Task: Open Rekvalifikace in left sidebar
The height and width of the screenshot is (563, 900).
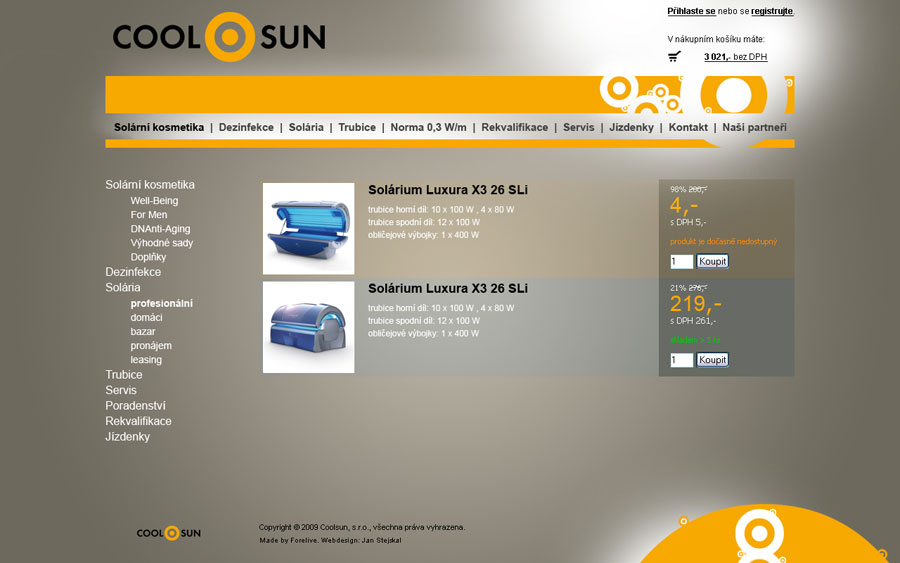Action: point(138,421)
